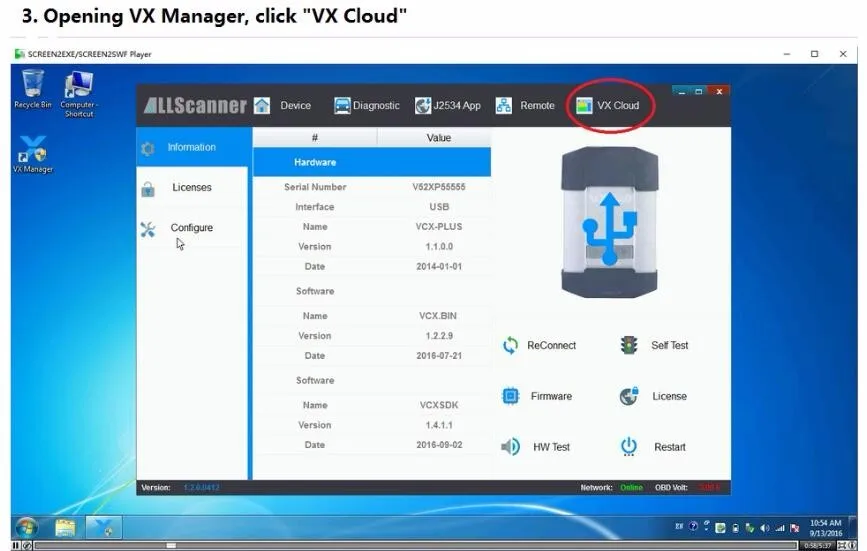Click the Remote network icon
The width and height of the screenshot is (867, 551).
tap(503, 106)
